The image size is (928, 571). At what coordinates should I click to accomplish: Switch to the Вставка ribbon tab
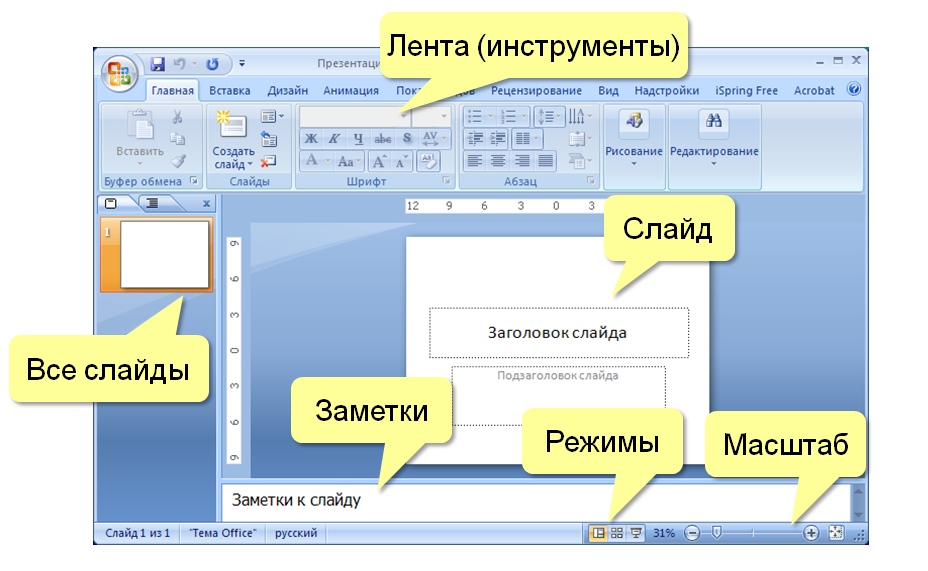tap(230, 91)
